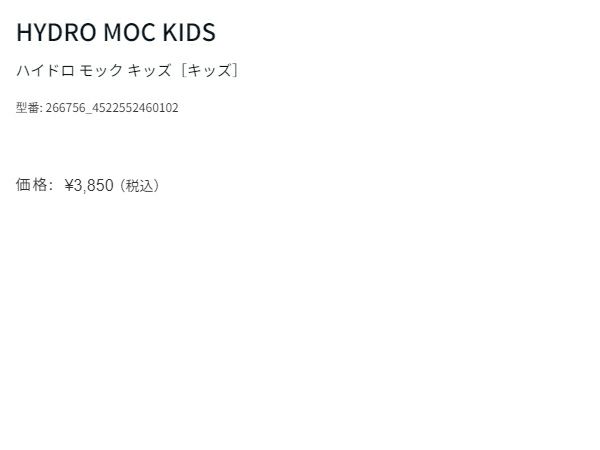Click the model number 266756_4522552460102
The height and width of the screenshot is (450, 600).
click(112, 108)
